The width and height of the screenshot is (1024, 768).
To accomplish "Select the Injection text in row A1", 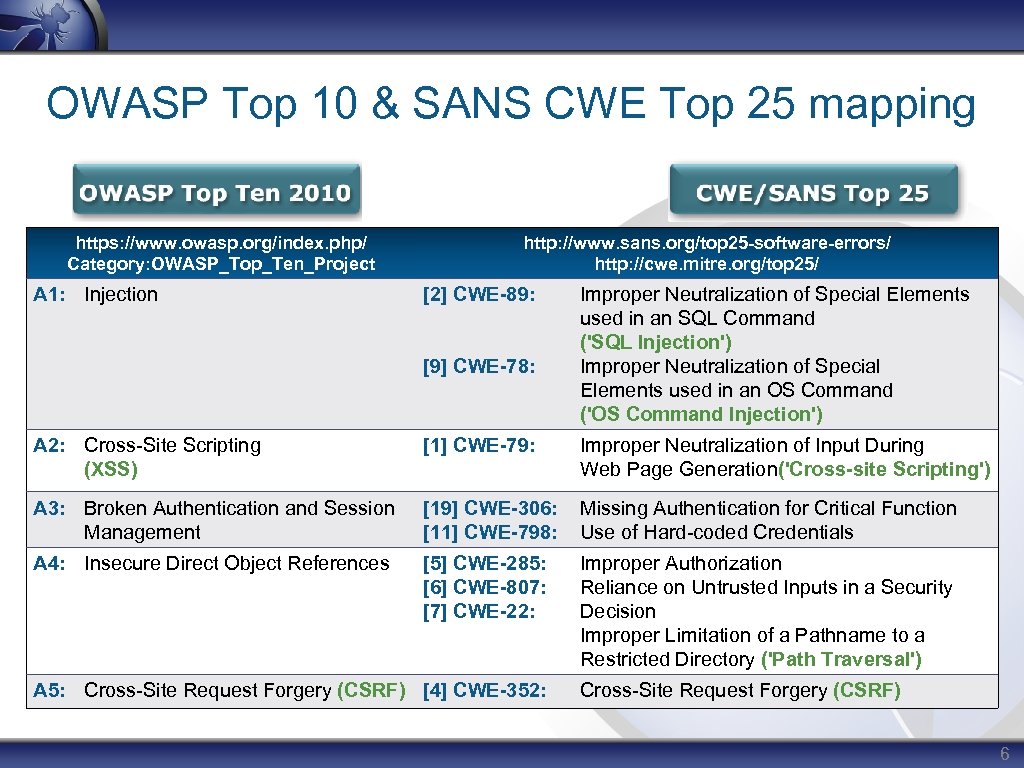I will point(121,295).
